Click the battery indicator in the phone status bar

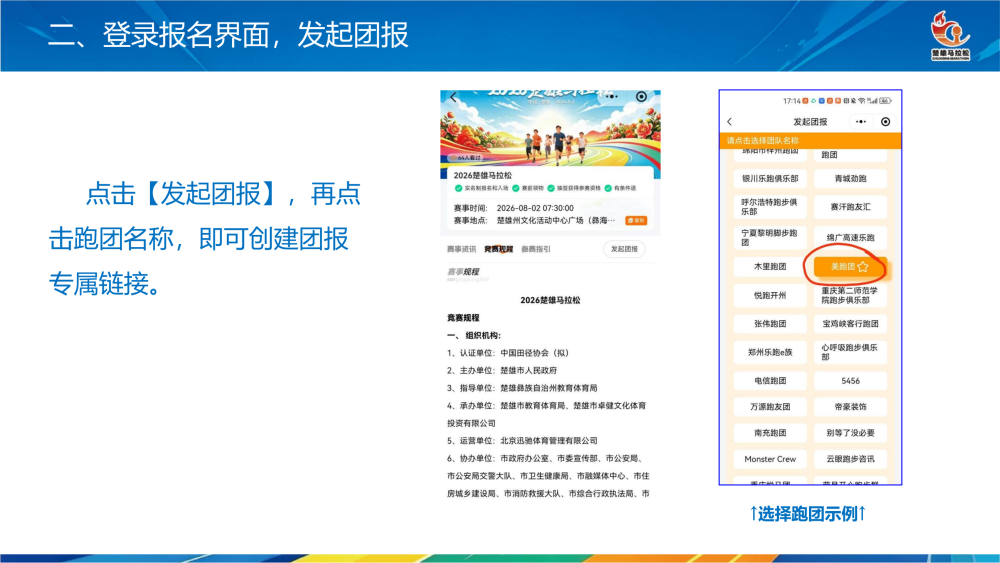coord(885,101)
